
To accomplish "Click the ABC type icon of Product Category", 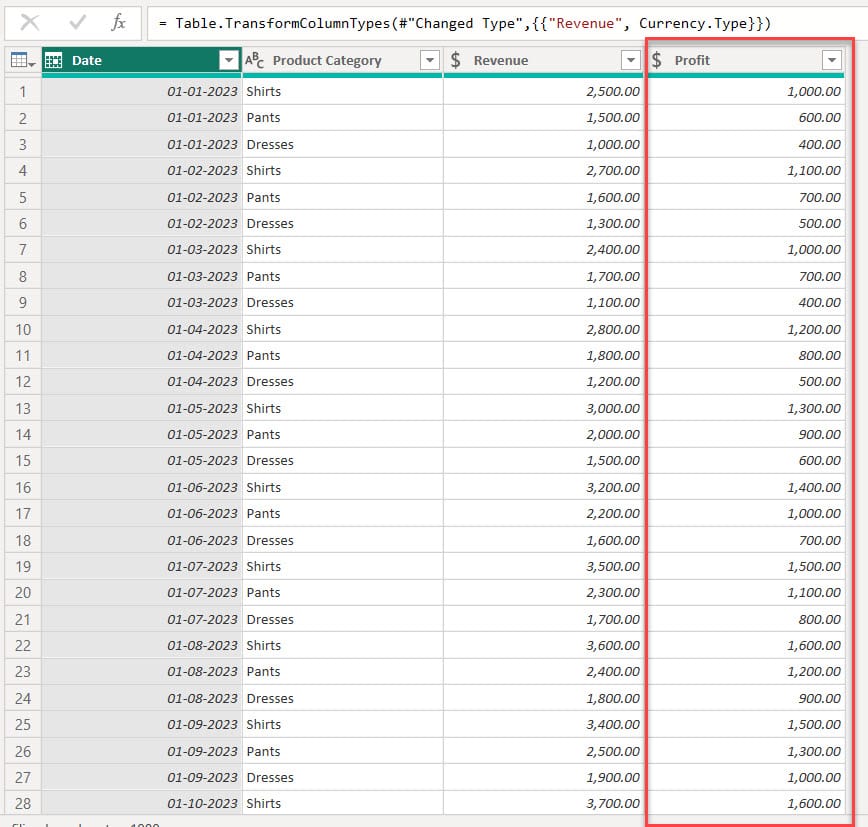I will click(255, 60).
